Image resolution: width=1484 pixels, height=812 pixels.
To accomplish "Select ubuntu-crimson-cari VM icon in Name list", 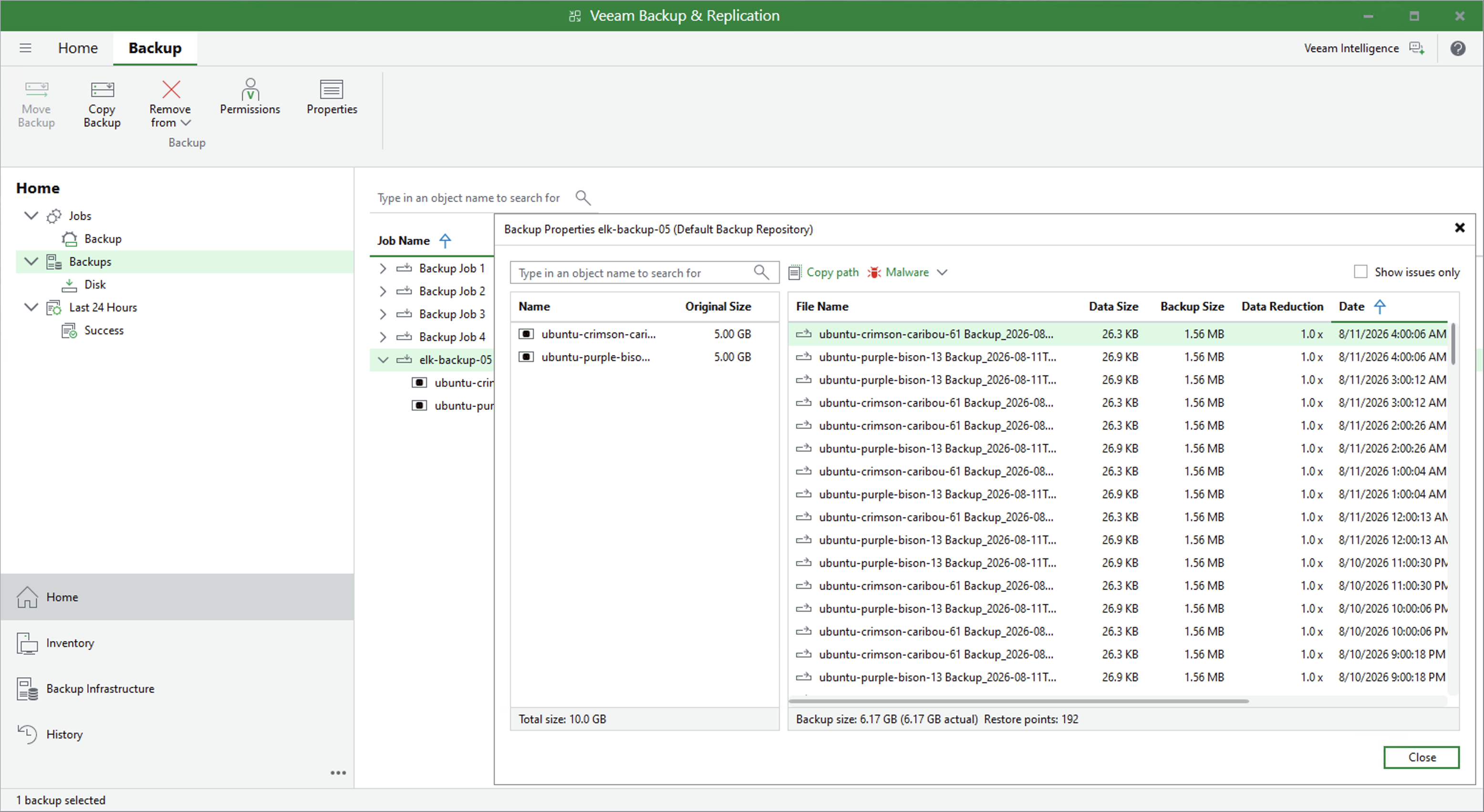I will (526, 334).
